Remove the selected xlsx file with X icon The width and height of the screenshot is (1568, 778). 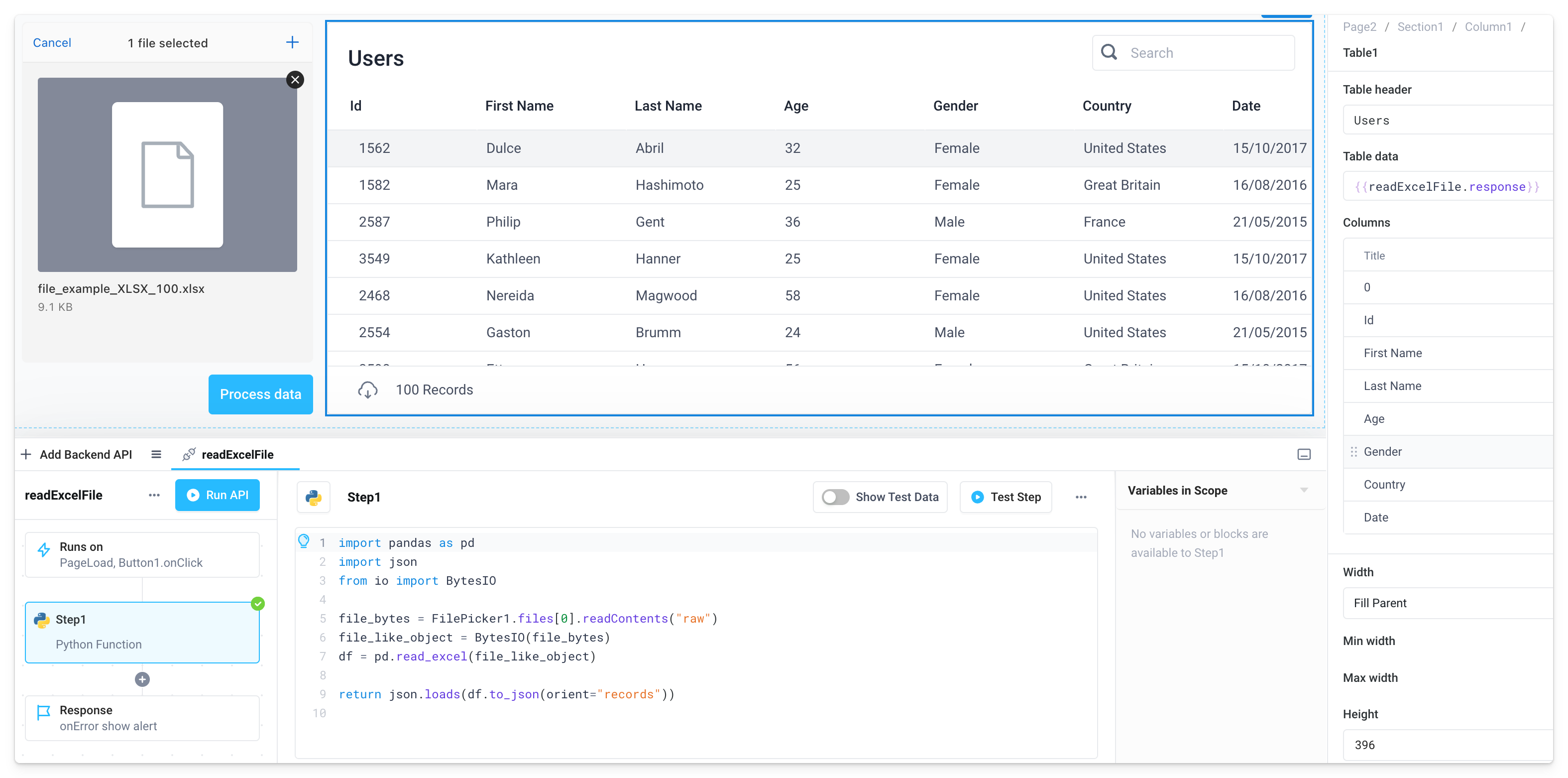(x=295, y=80)
